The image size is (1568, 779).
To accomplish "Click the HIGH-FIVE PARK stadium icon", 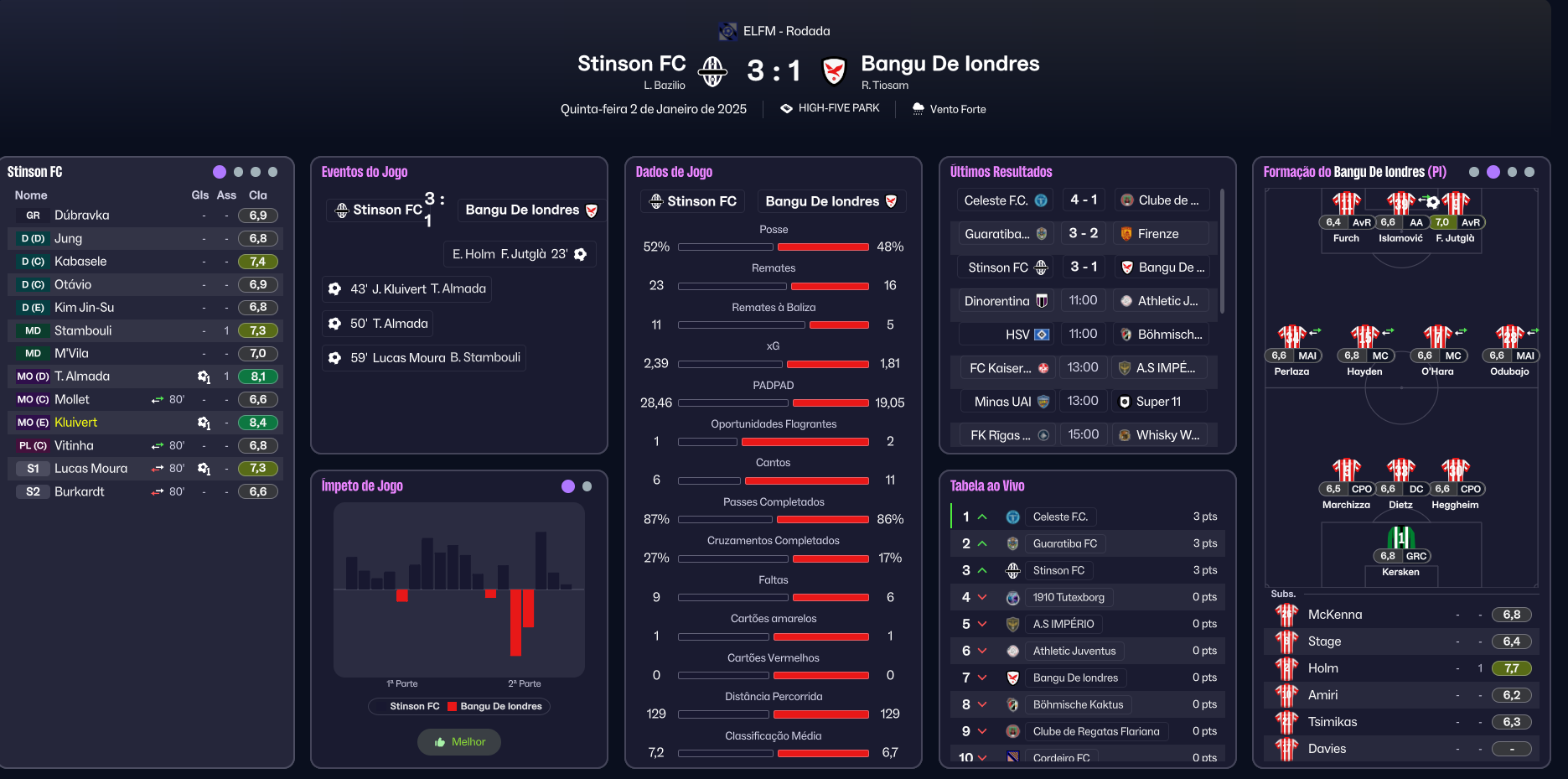I will [x=786, y=108].
